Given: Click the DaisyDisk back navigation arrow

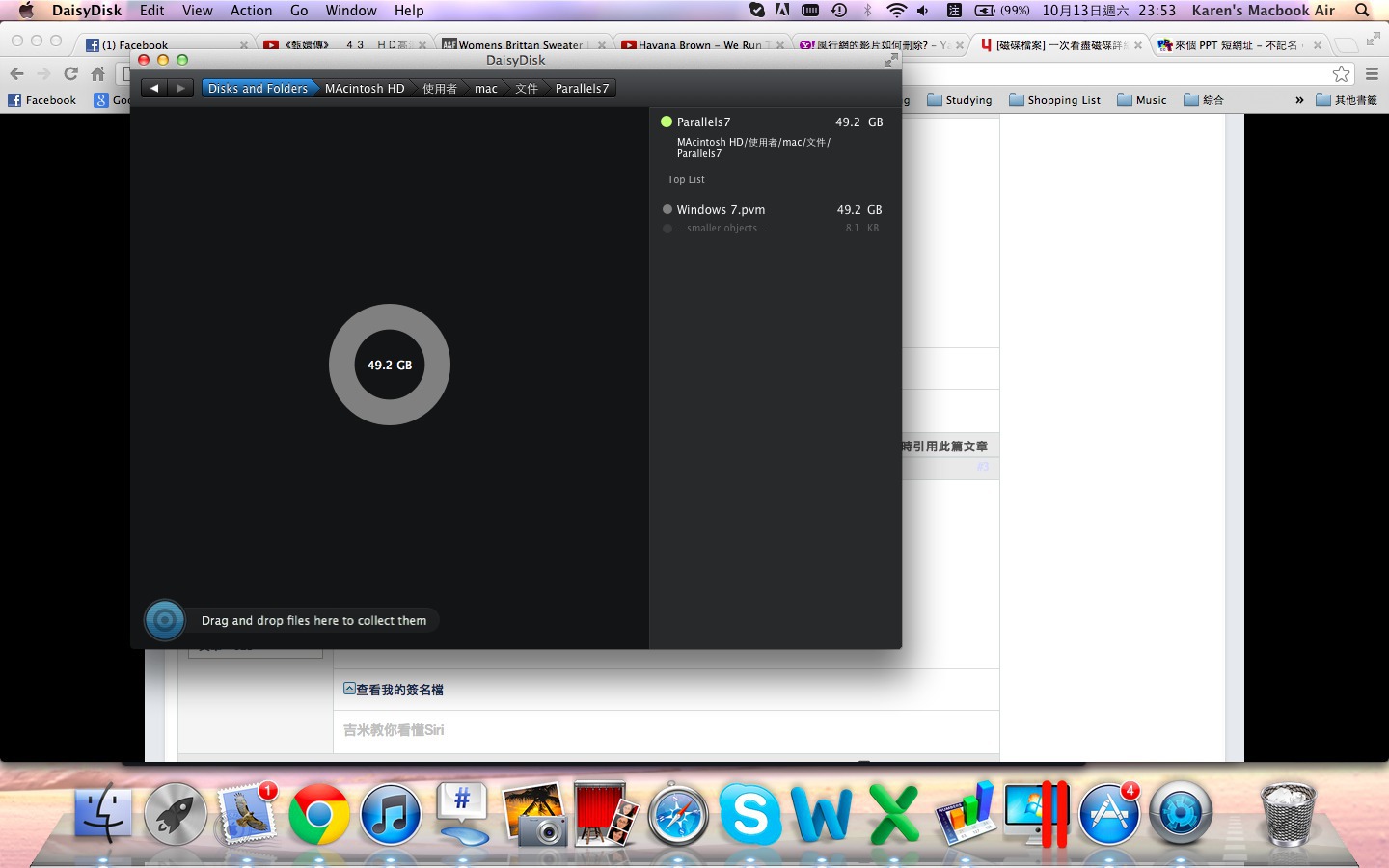Looking at the screenshot, I should 154,88.
